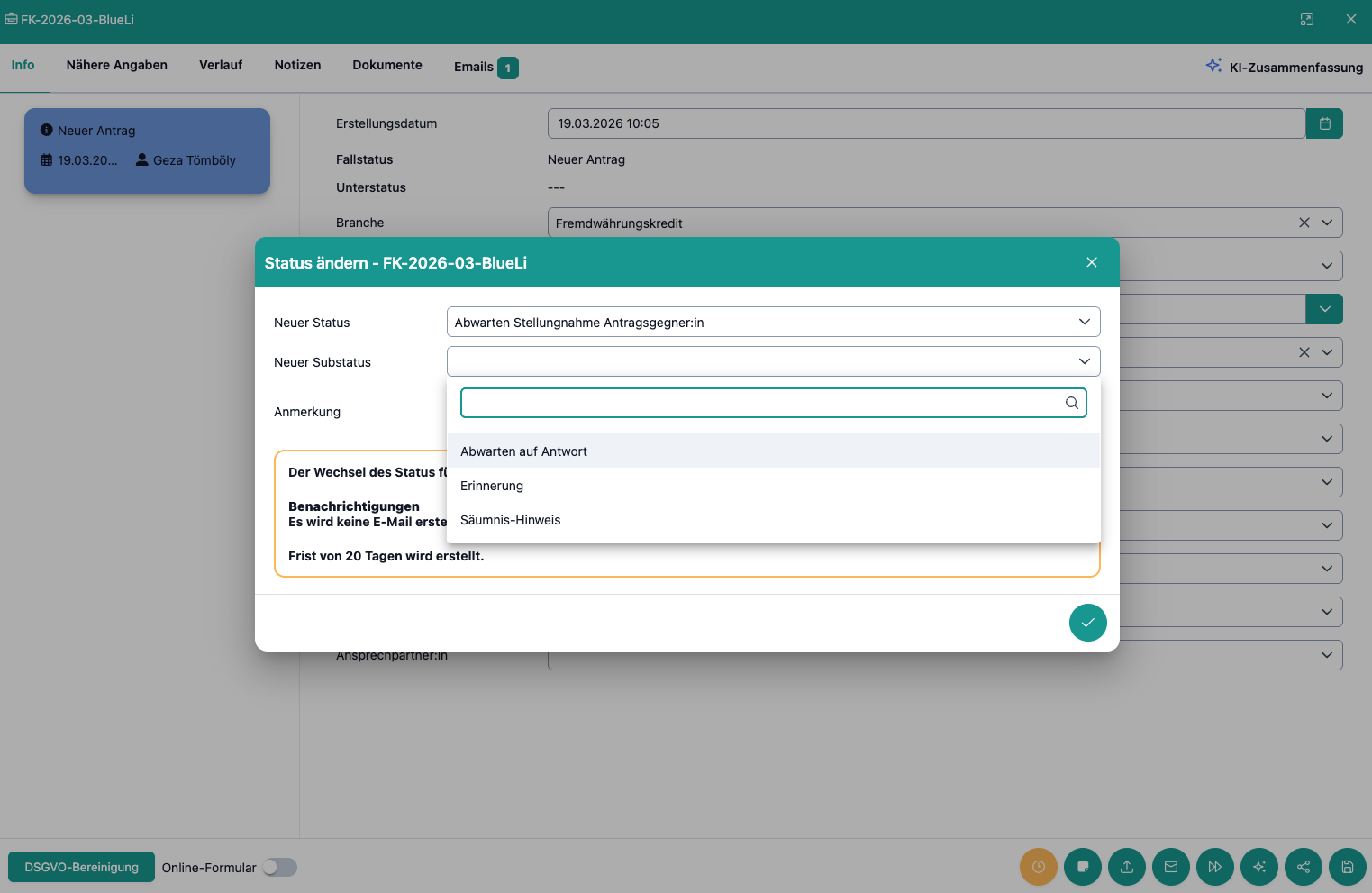
Task: Click the floppy disk save button
Action: (x=1347, y=867)
